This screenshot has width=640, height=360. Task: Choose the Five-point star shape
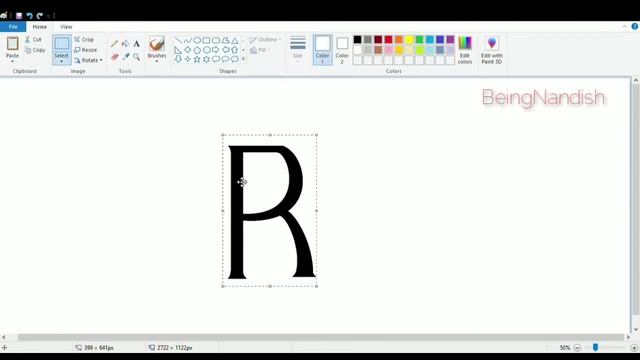coord(197,59)
